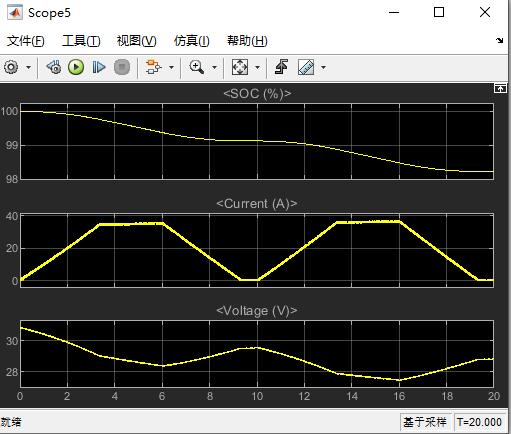Run the simulation with the green play button
Image resolution: width=511 pixels, height=434 pixels.
(x=76, y=67)
